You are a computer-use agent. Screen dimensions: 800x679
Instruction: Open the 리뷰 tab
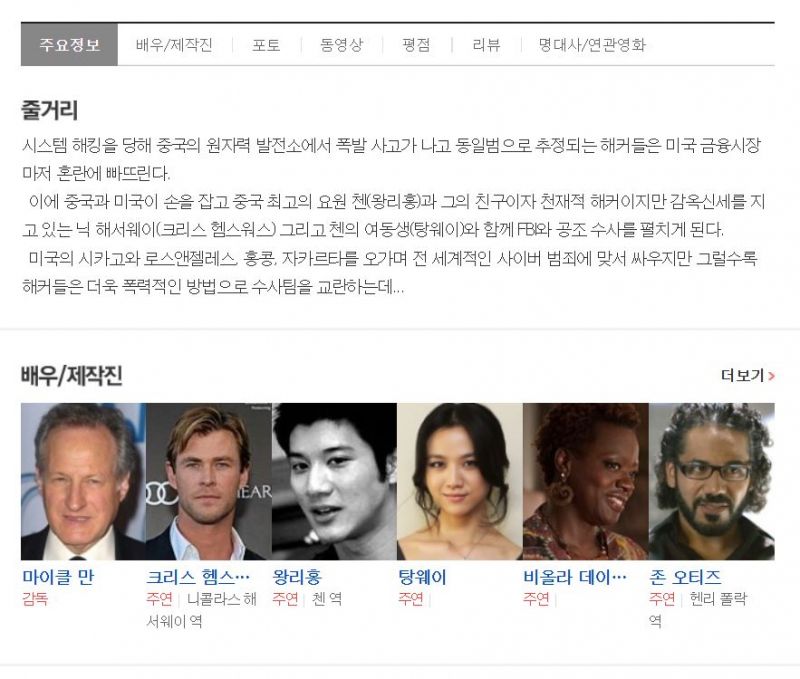click(486, 45)
